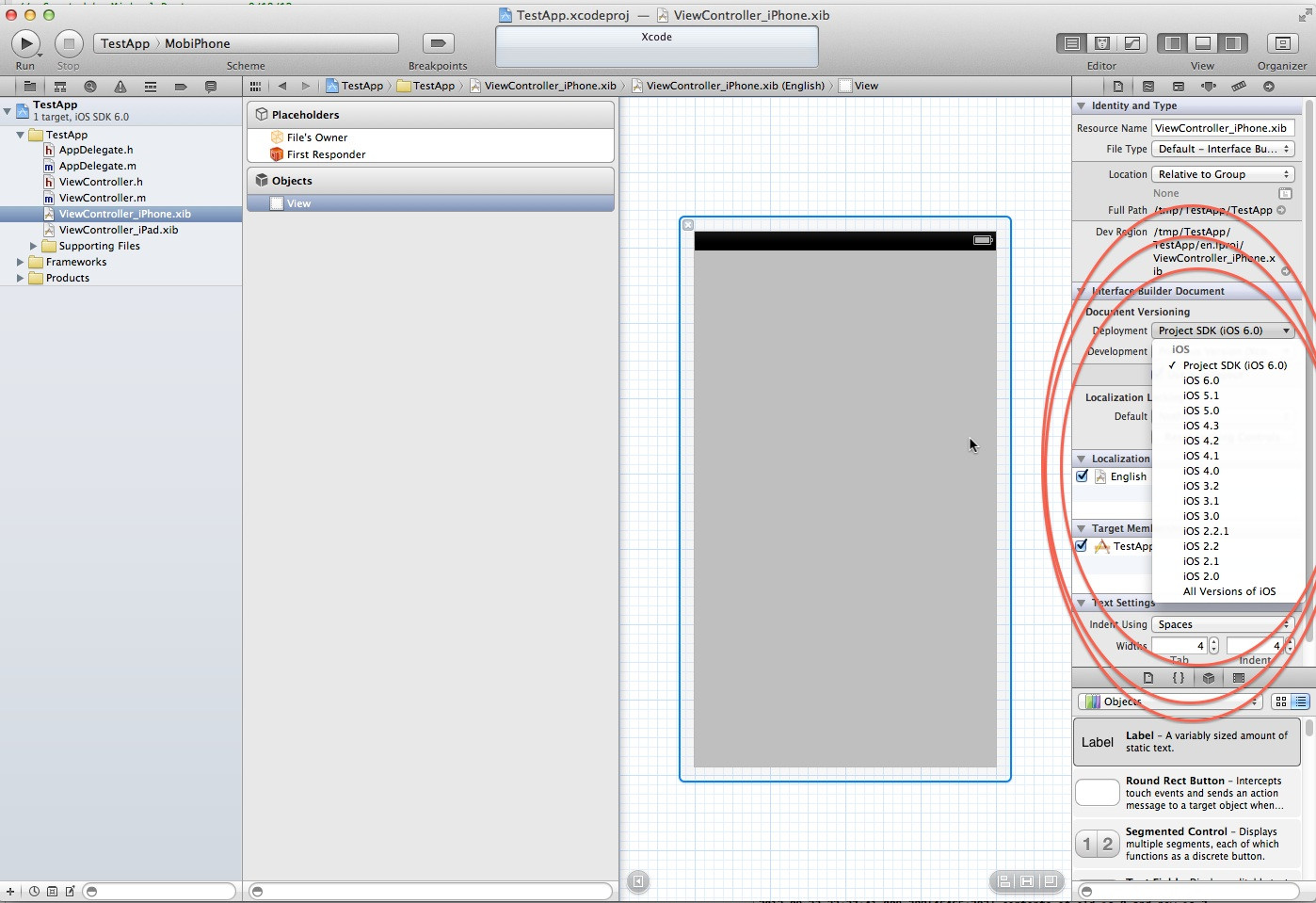1316x903 pixels.
Task: Collapse the TestApp project root
Action: 8,110
